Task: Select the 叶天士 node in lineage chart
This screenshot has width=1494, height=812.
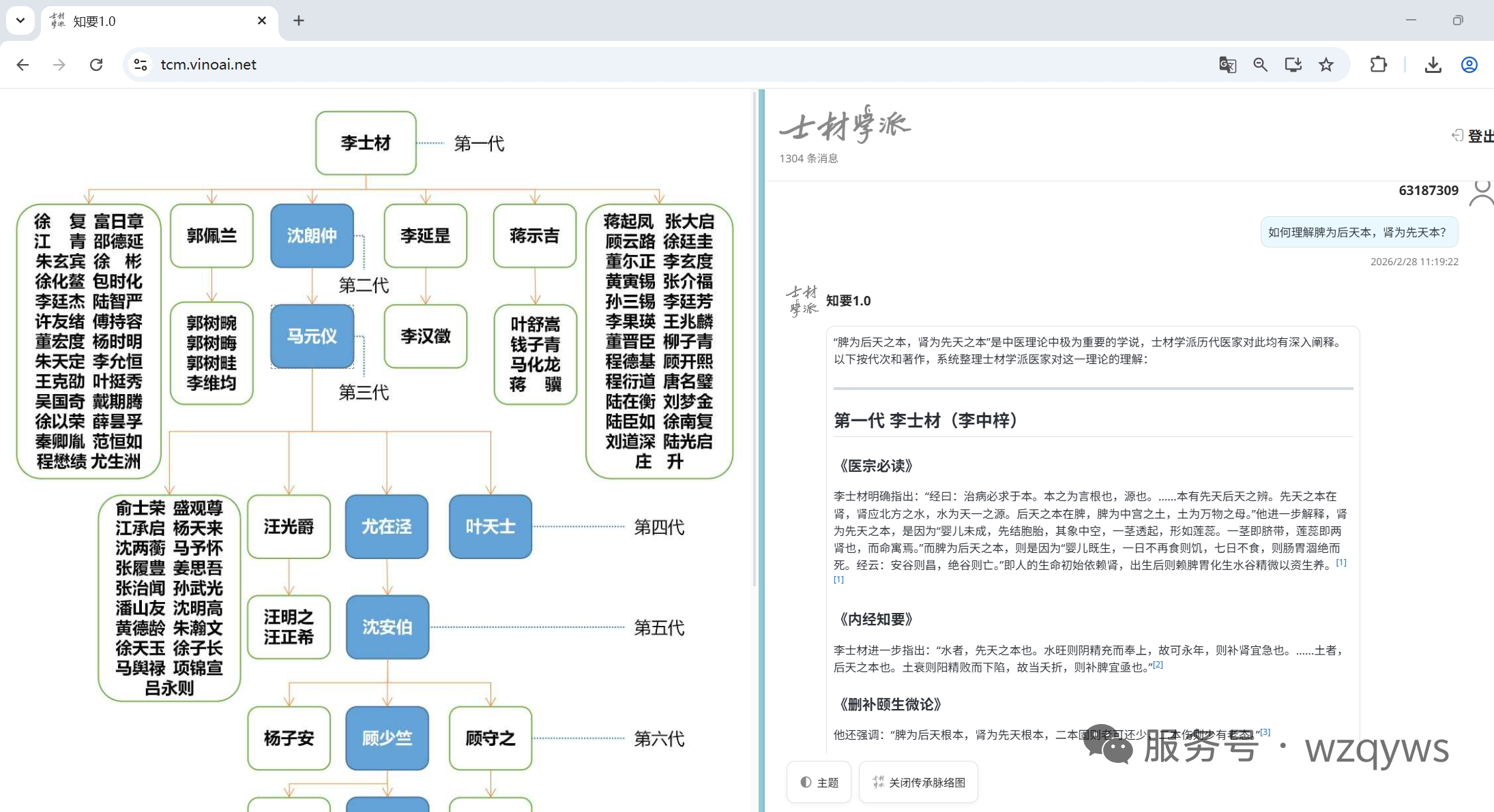Action: (x=490, y=526)
